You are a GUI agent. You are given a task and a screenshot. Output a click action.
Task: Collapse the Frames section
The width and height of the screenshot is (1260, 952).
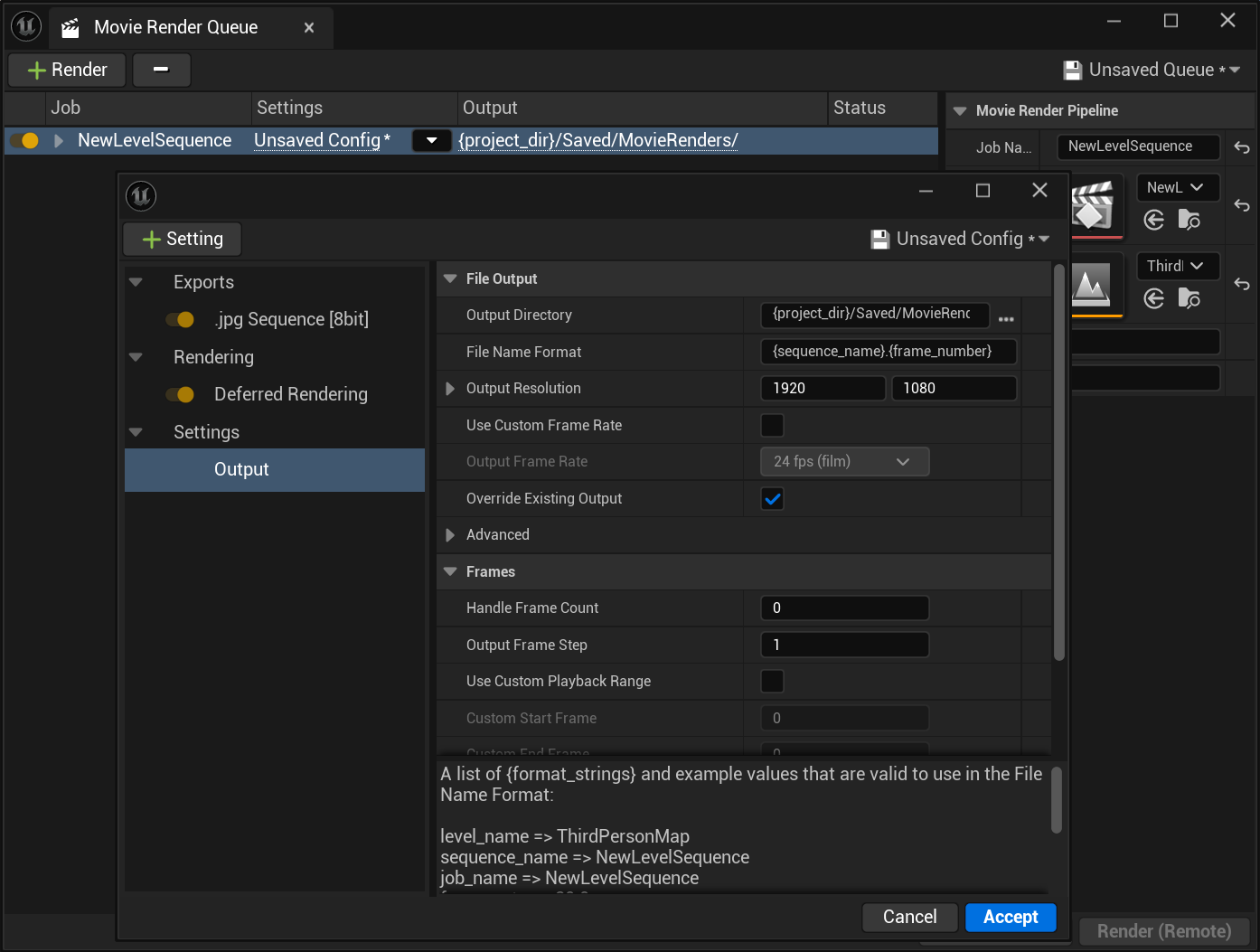(450, 571)
